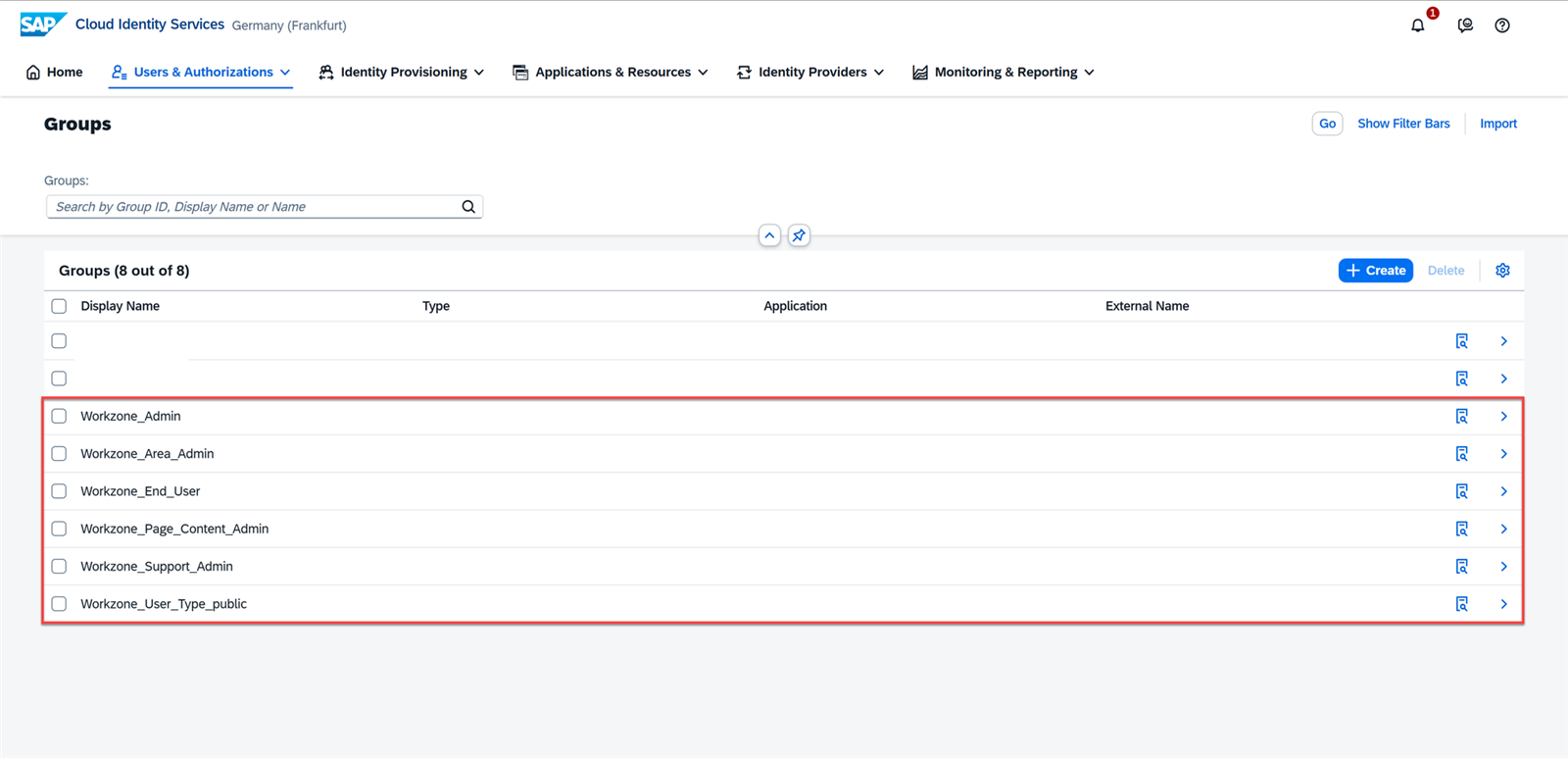The image size is (1568, 758).
Task: Open the help question mark icon
Action: (x=1502, y=25)
